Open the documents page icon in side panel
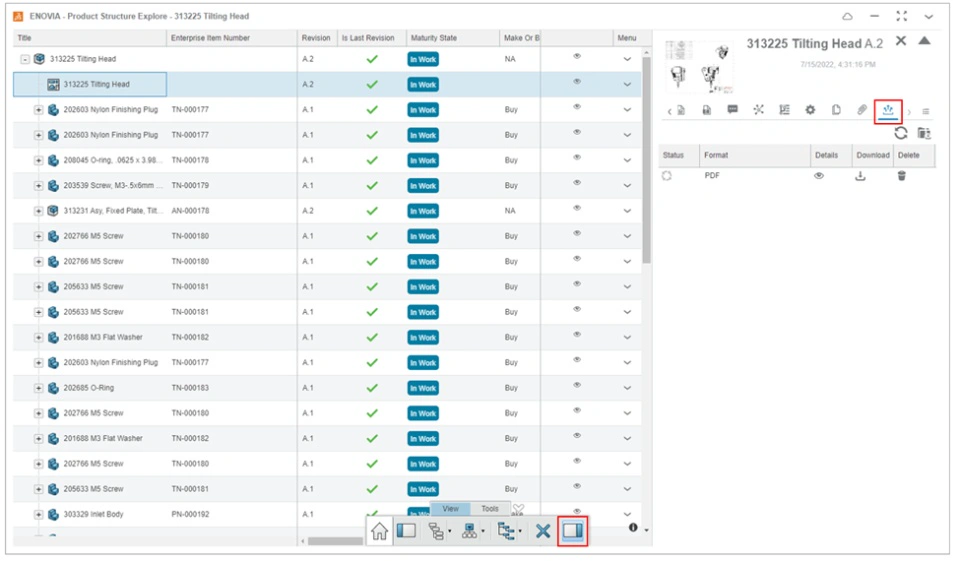 click(x=836, y=110)
